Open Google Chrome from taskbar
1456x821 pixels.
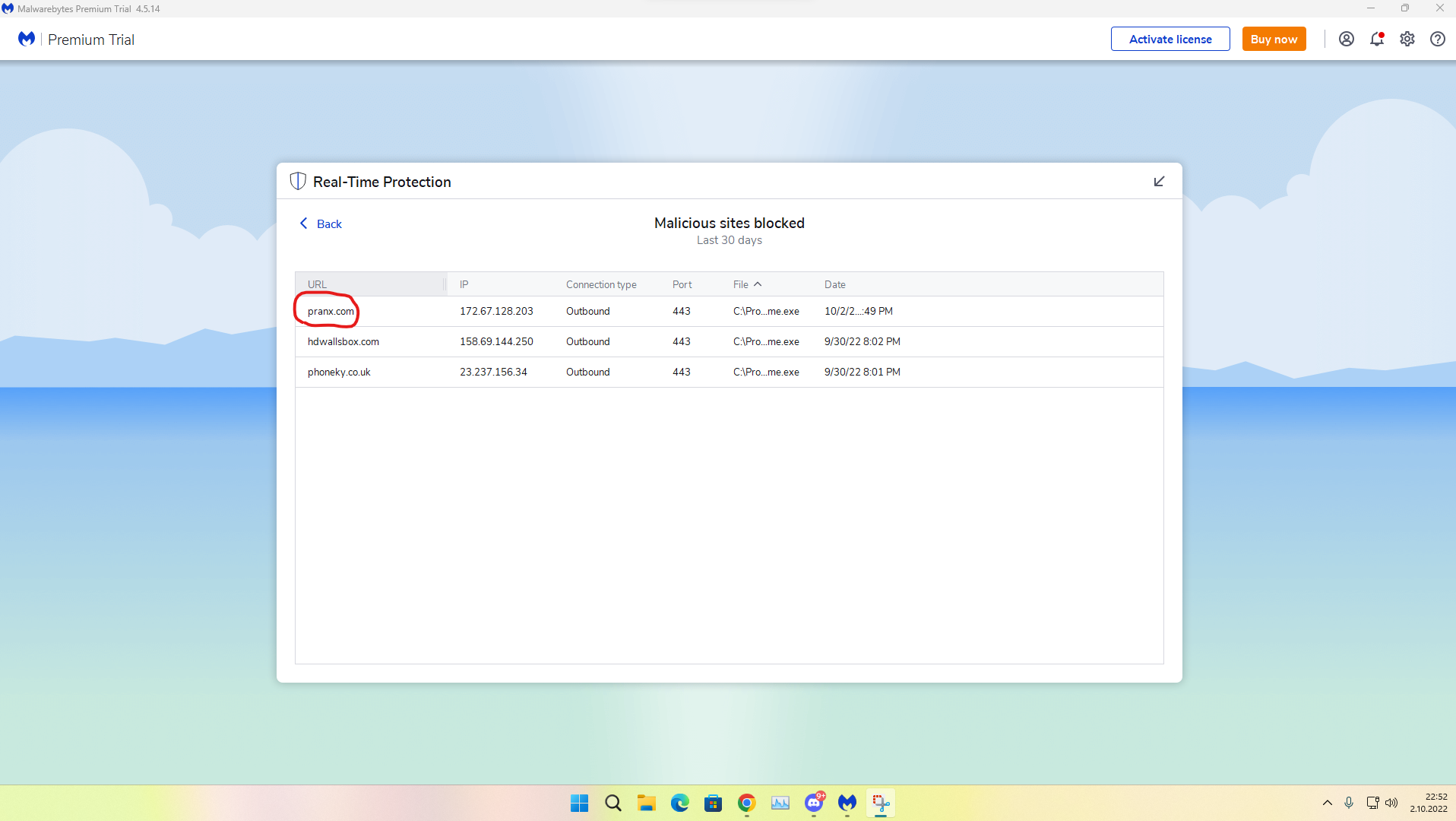tap(746, 803)
